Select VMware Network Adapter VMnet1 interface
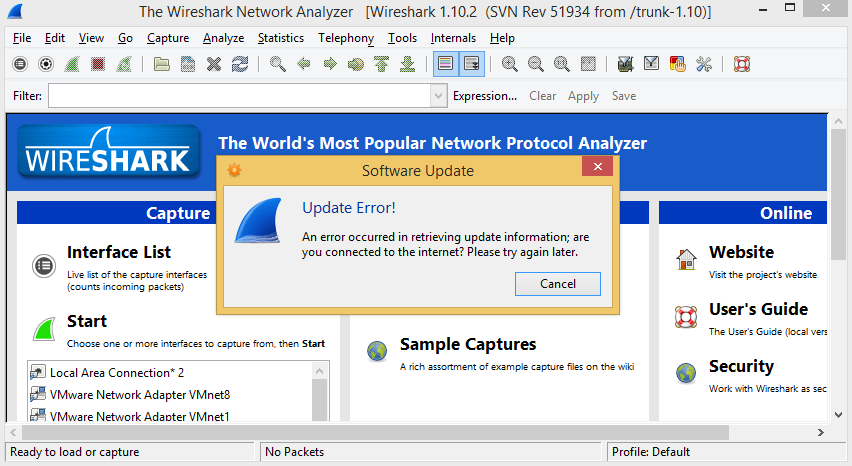 (x=139, y=416)
